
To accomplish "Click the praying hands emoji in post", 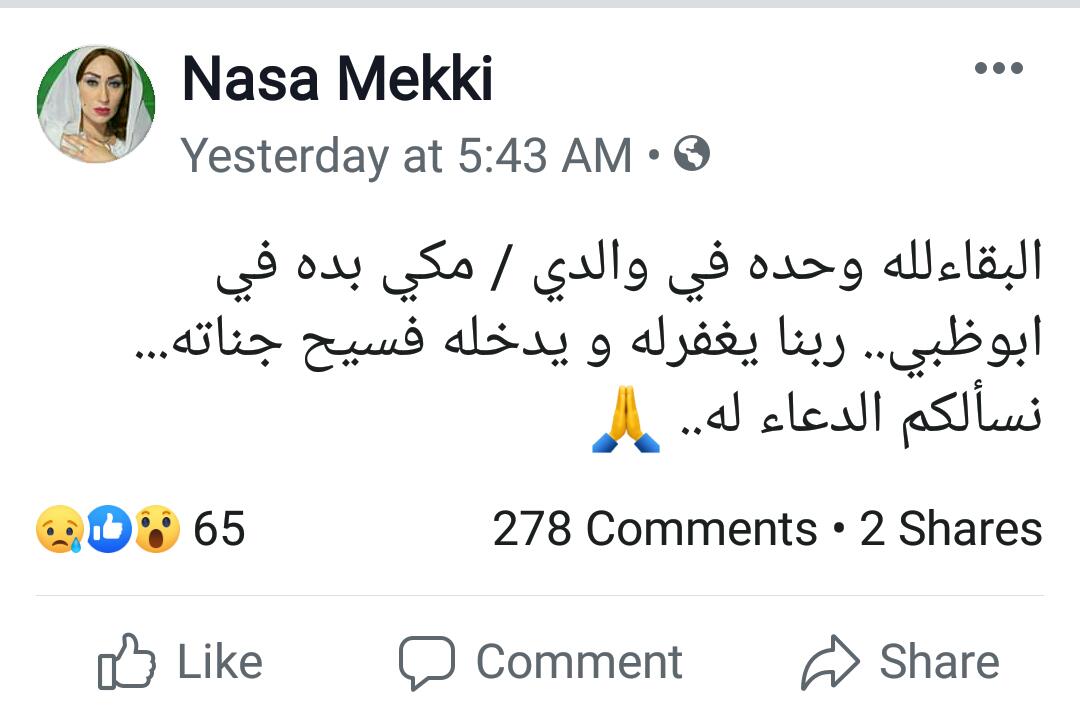I will pos(626,423).
